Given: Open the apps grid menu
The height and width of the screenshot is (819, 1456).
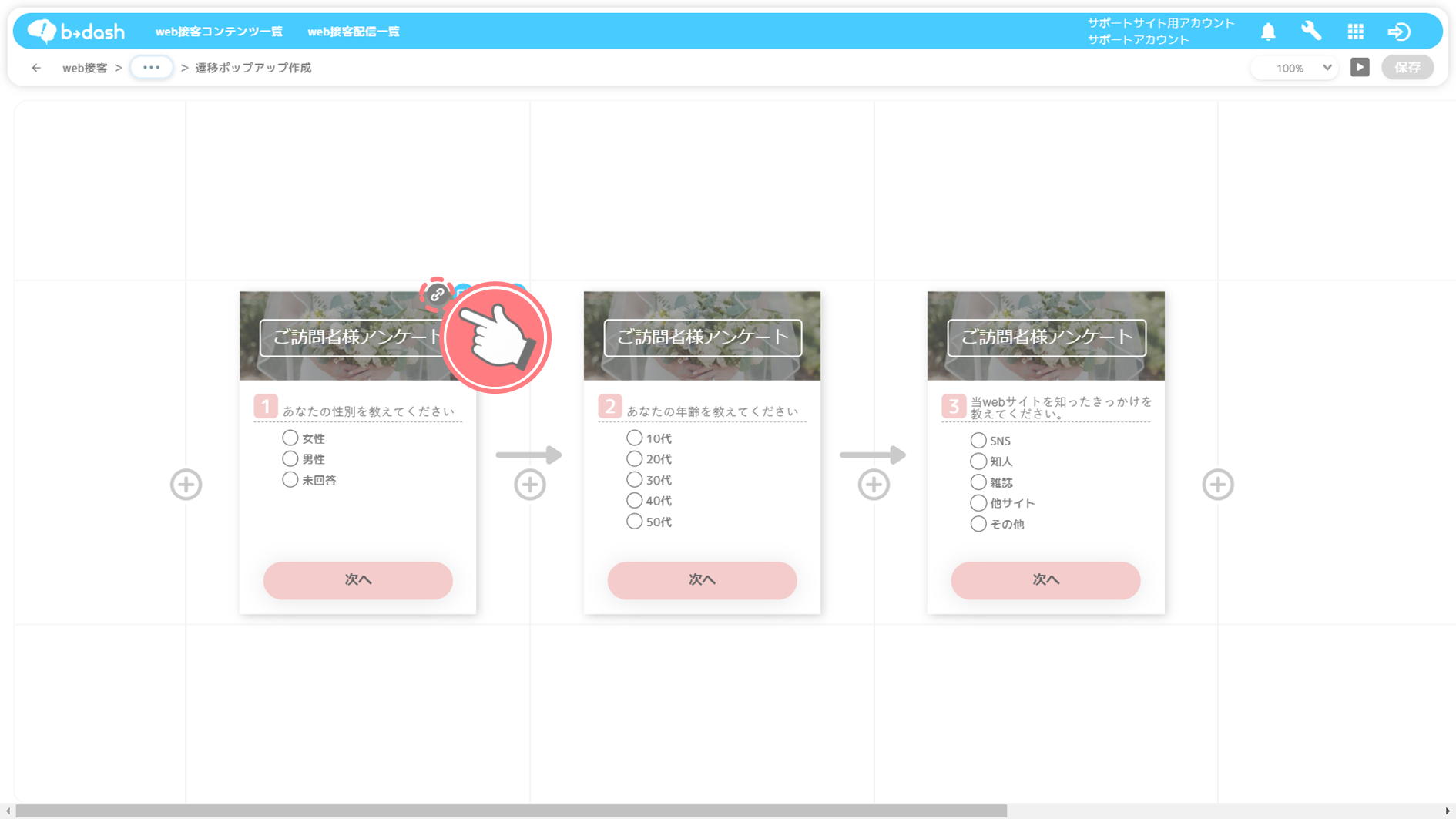Looking at the screenshot, I should pos(1356,32).
